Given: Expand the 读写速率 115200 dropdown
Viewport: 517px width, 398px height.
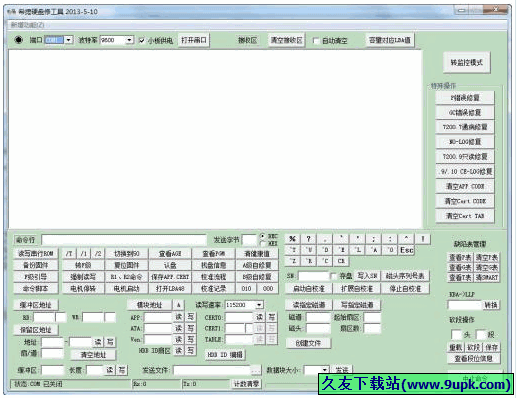Looking at the screenshot, I should click(259, 305).
